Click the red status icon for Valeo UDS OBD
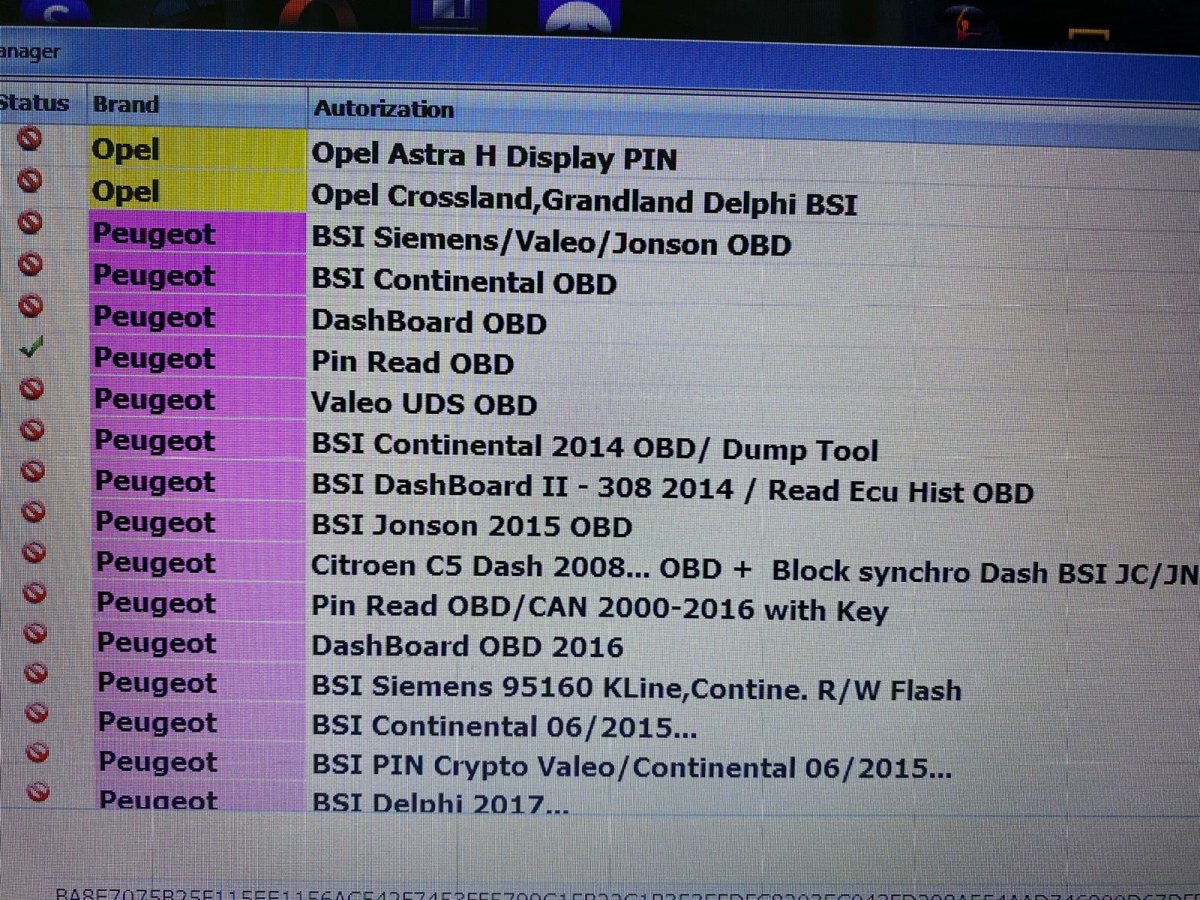 point(32,388)
